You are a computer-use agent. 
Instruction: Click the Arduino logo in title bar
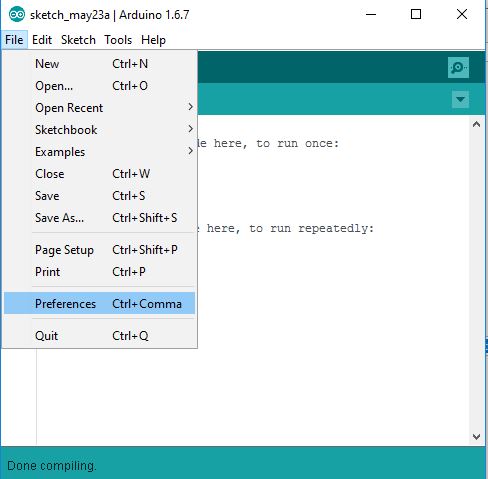coord(16,15)
